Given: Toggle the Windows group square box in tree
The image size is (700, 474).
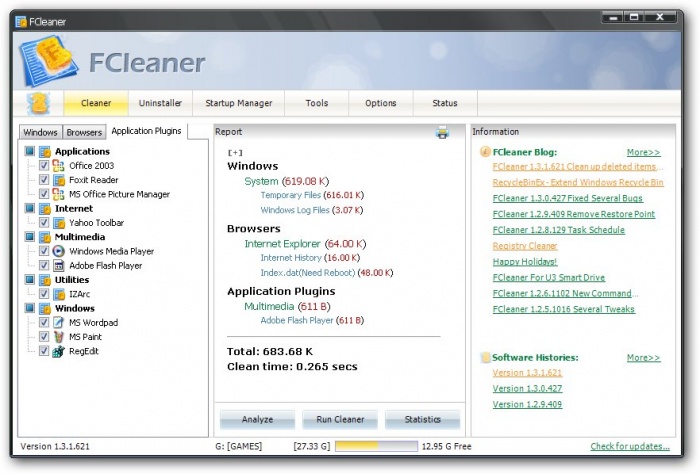Looking at the screenshot, I should [x=30, y=308].
